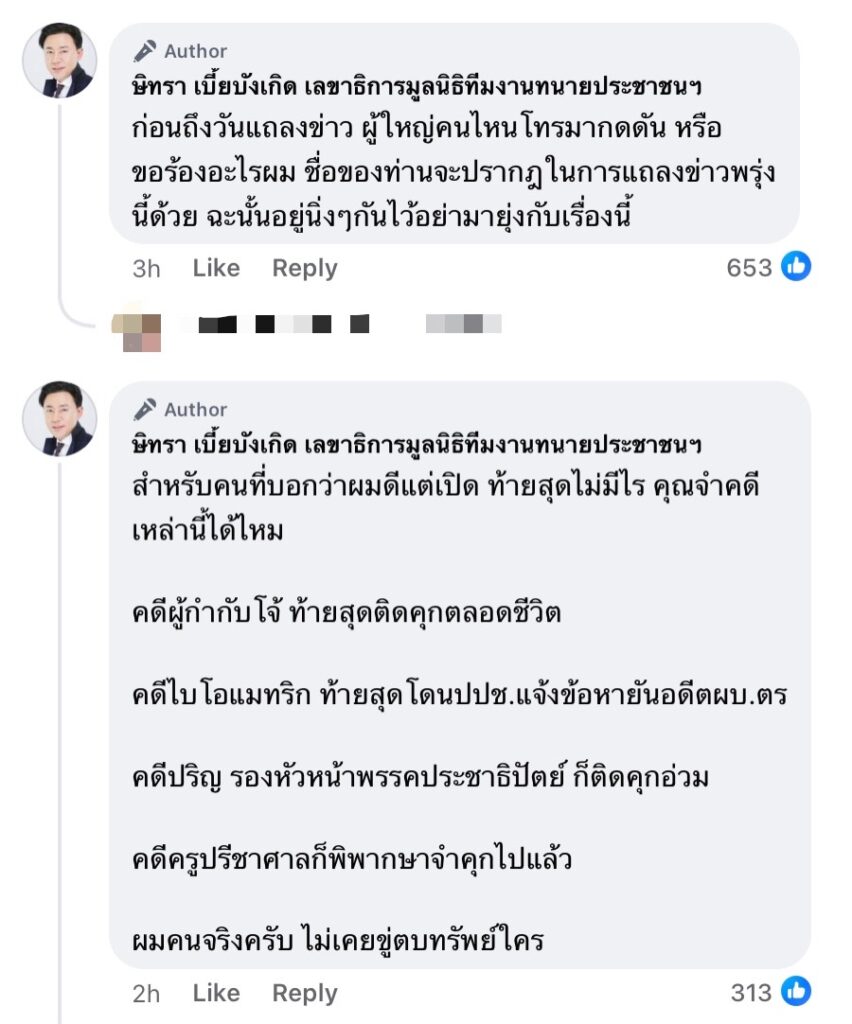Click the pen icon on the second comment's Author badge

(x=146, y=409)
